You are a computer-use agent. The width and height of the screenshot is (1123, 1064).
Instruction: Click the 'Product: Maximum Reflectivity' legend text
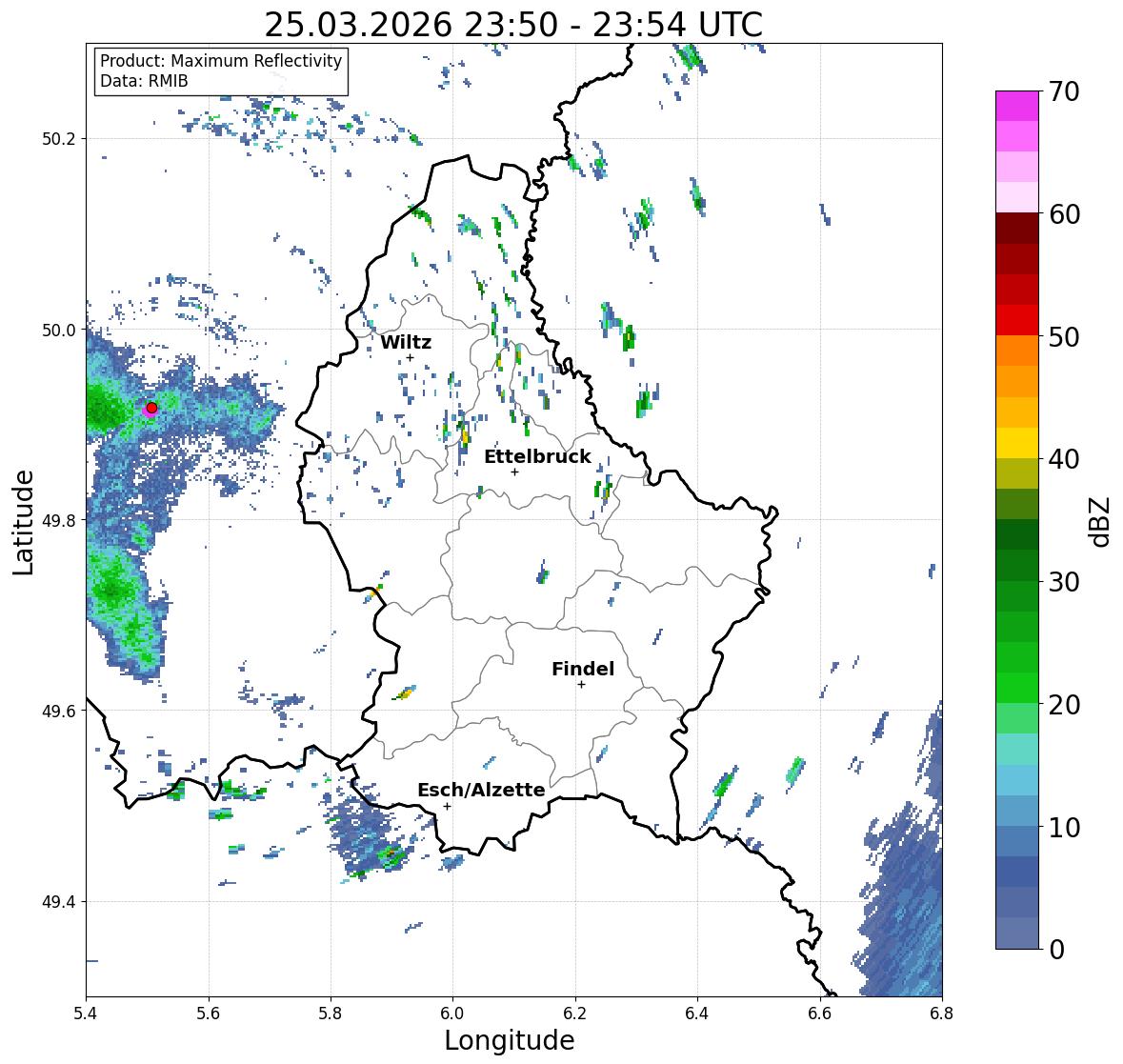point(221,61)
